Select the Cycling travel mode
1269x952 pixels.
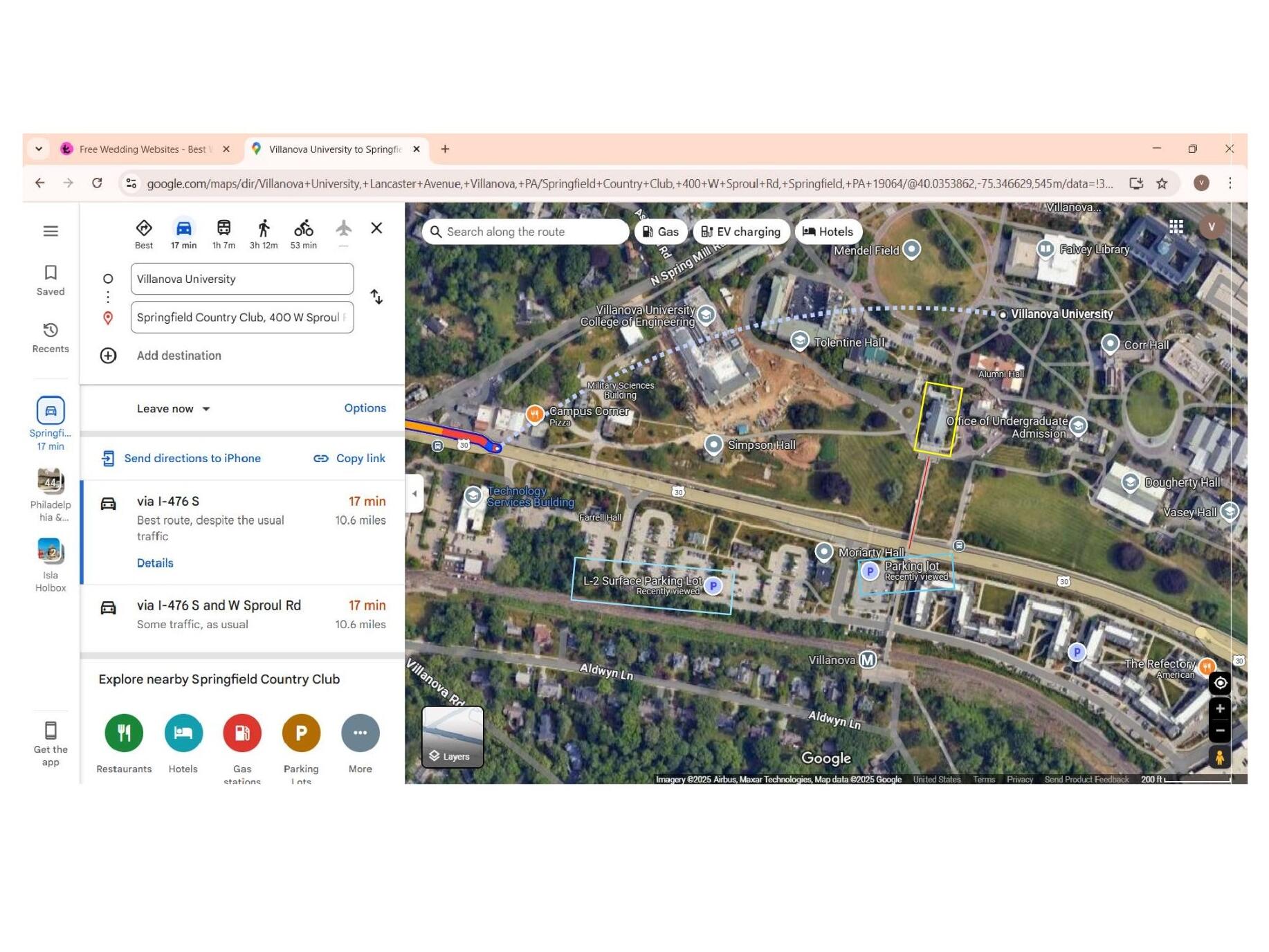click(x=304, y=234)
